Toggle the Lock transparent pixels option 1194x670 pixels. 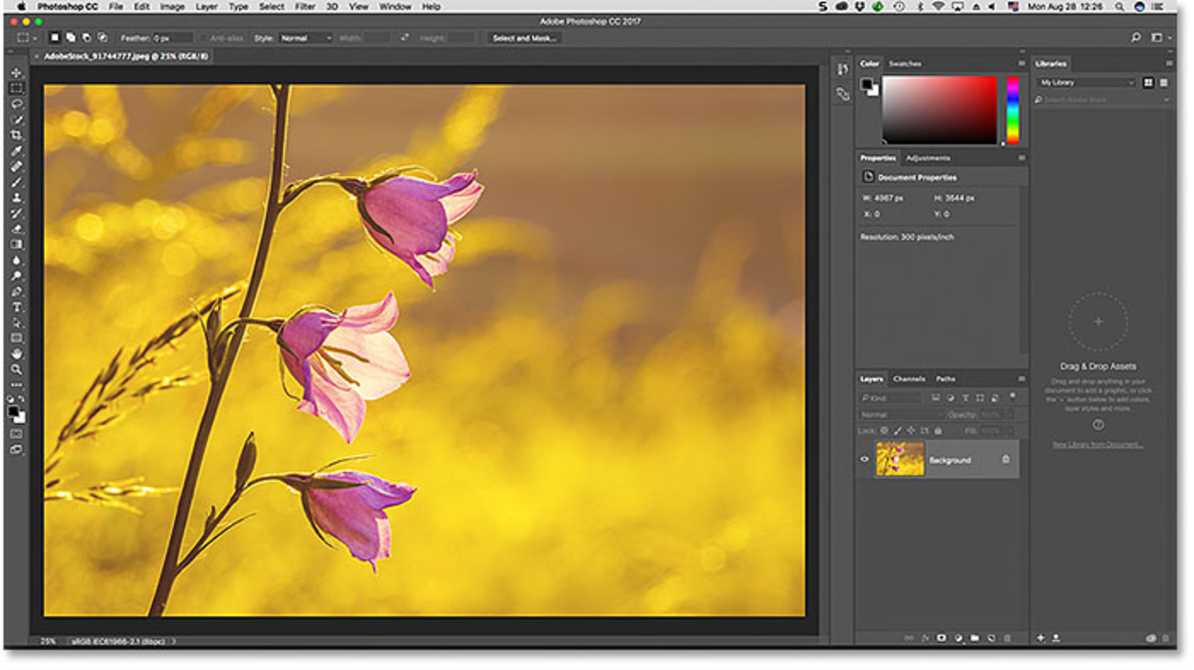tap(884, 429)
